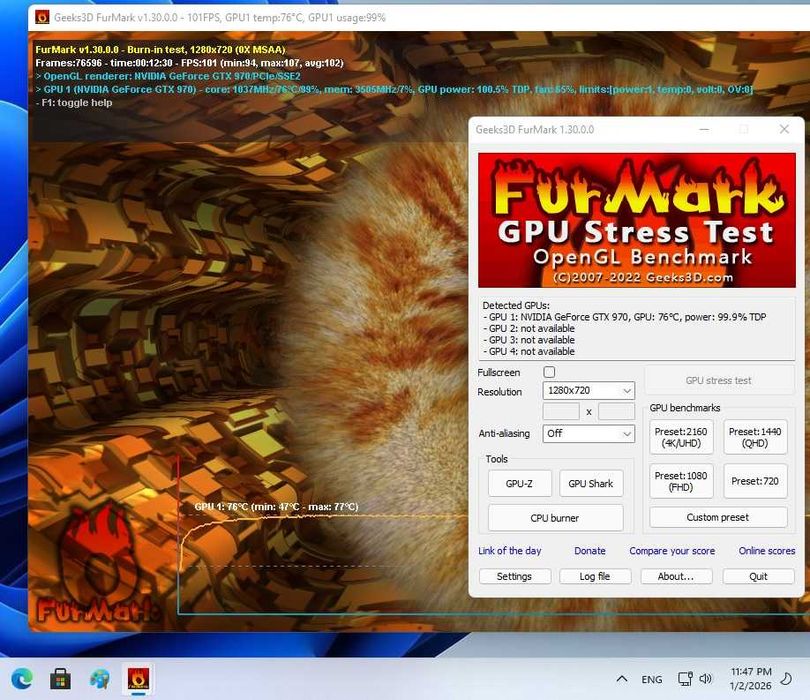The height and width of the screenshot is (700, 810).
Task: Click the ENG language indicator
Action: (651, 679)
